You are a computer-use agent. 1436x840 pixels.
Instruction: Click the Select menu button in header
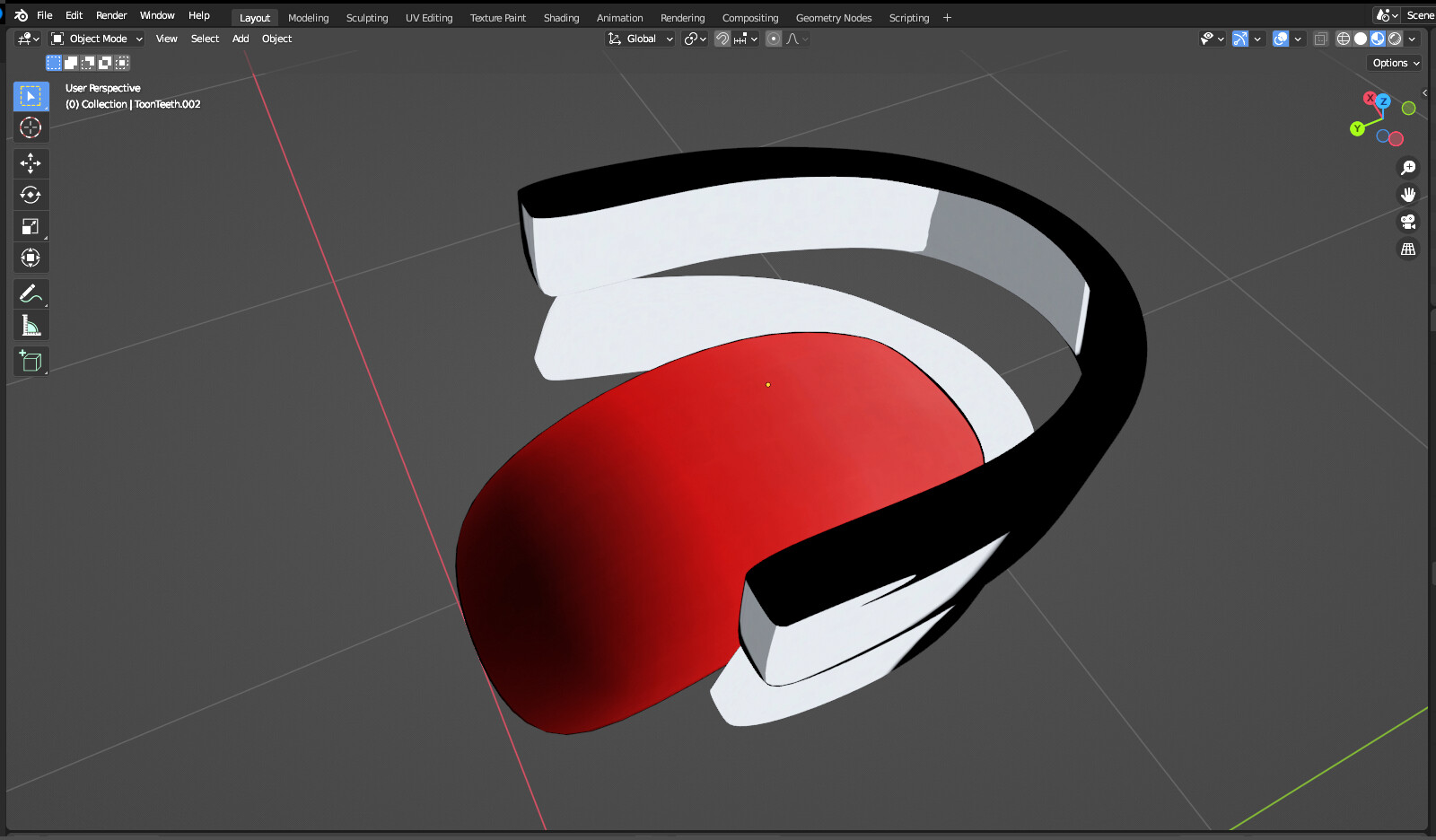point(205,39)
